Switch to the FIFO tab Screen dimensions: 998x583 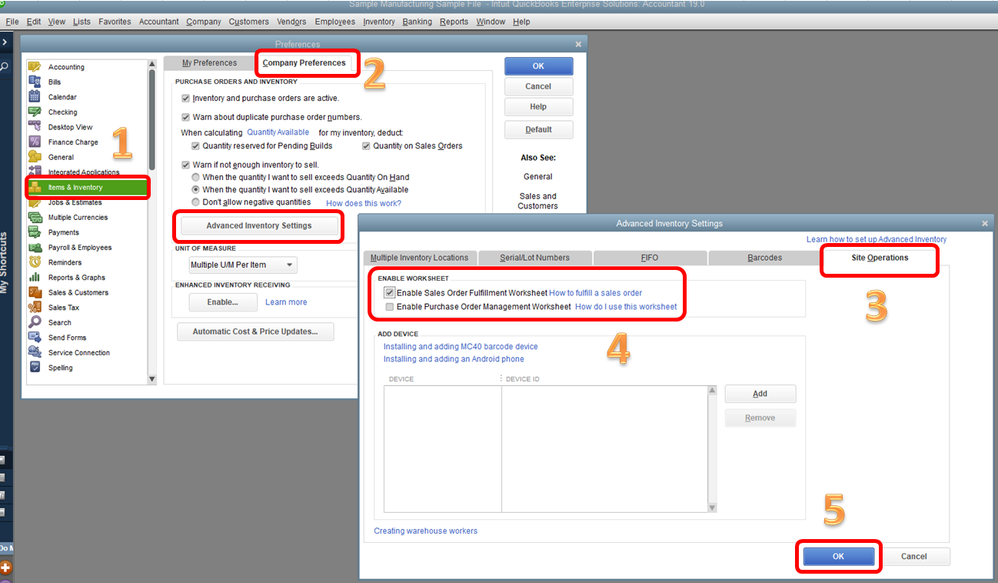click(x=650, y=258)
